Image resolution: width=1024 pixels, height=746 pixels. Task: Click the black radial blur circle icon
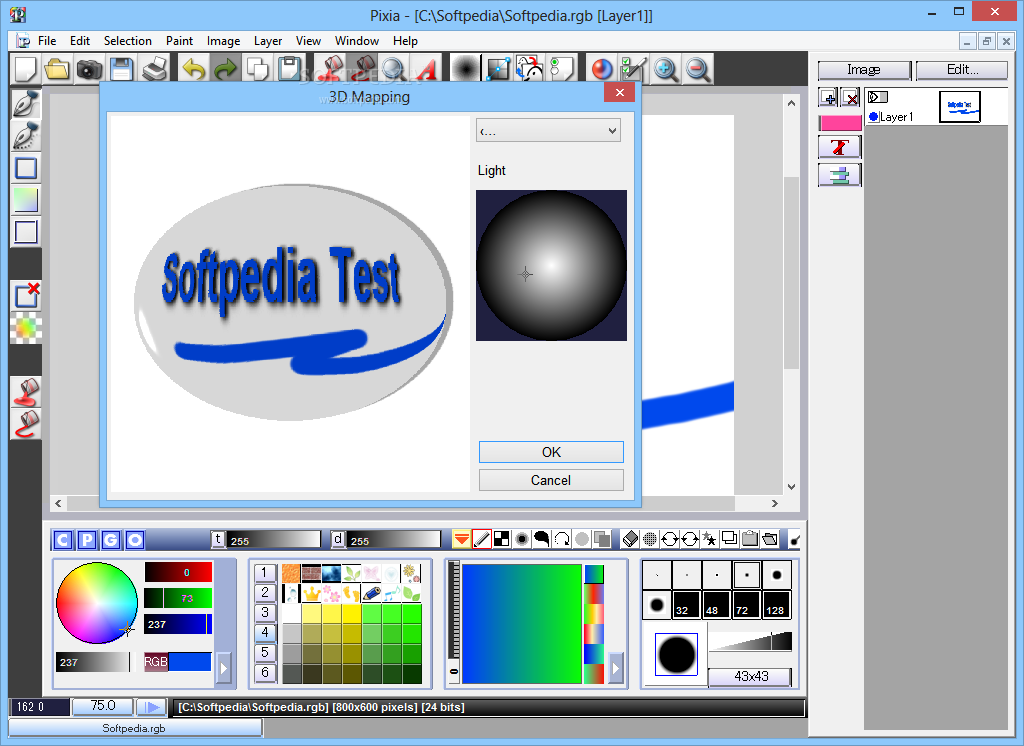tap(466, 69)
